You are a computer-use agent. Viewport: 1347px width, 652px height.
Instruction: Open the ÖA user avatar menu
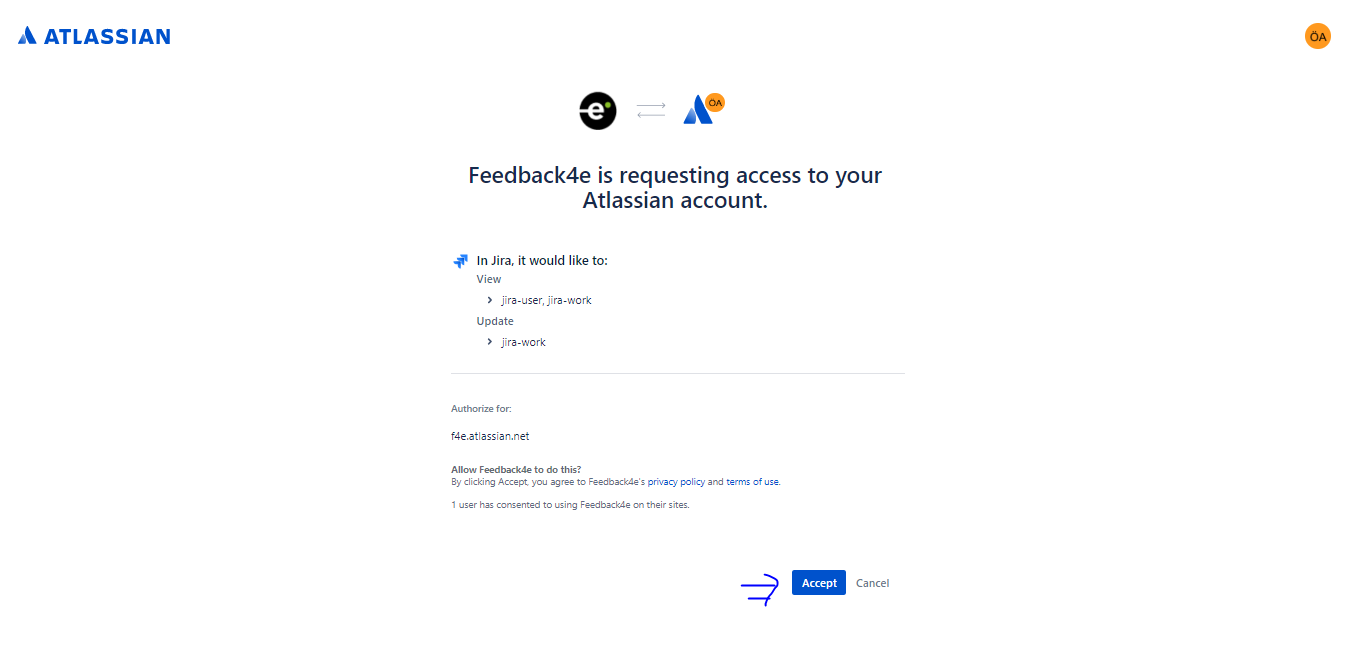tap(1317, 37)
